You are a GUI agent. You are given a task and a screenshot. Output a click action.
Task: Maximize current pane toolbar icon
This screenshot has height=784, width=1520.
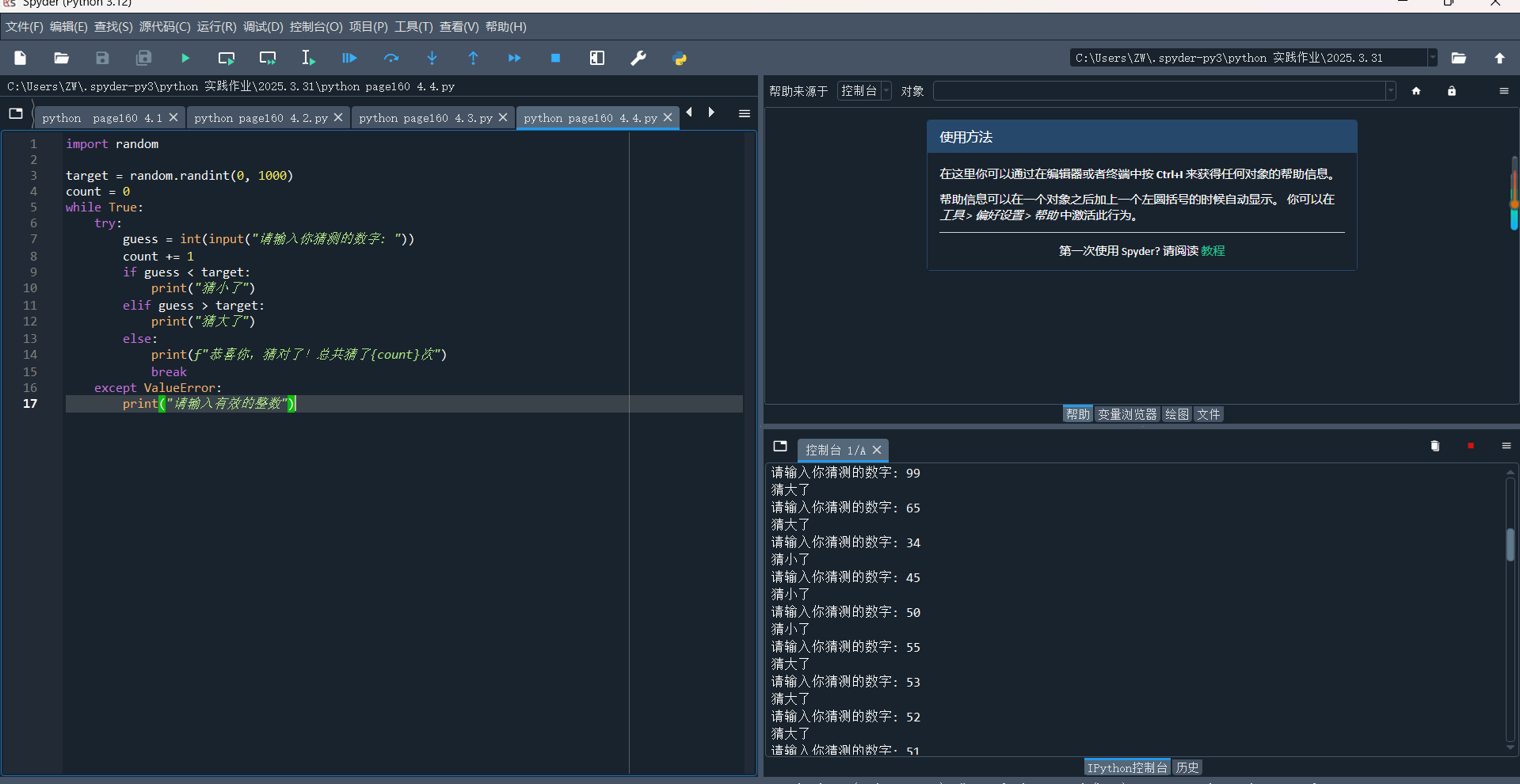597,58
